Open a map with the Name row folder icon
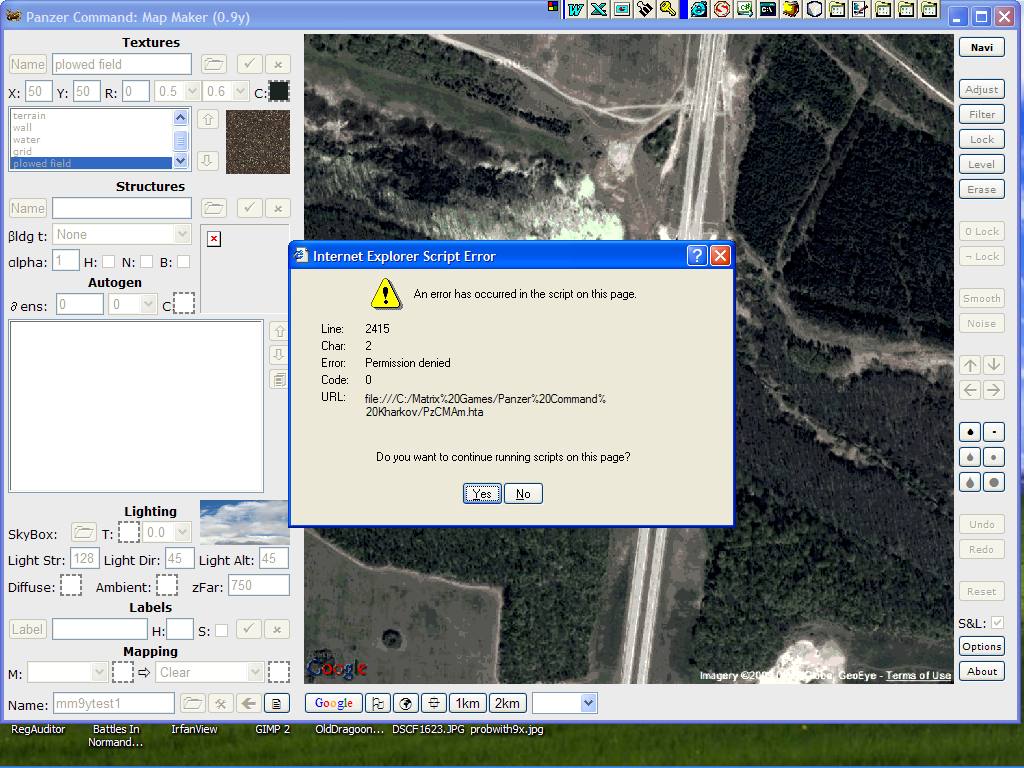Screen dimensions: 1024x768 pos(193,703)
